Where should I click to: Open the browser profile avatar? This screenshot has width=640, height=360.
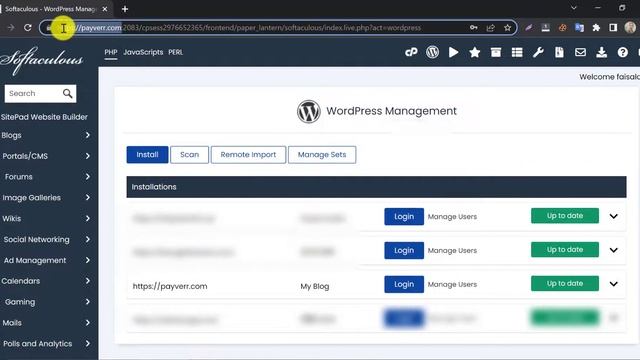coord(630,27)
